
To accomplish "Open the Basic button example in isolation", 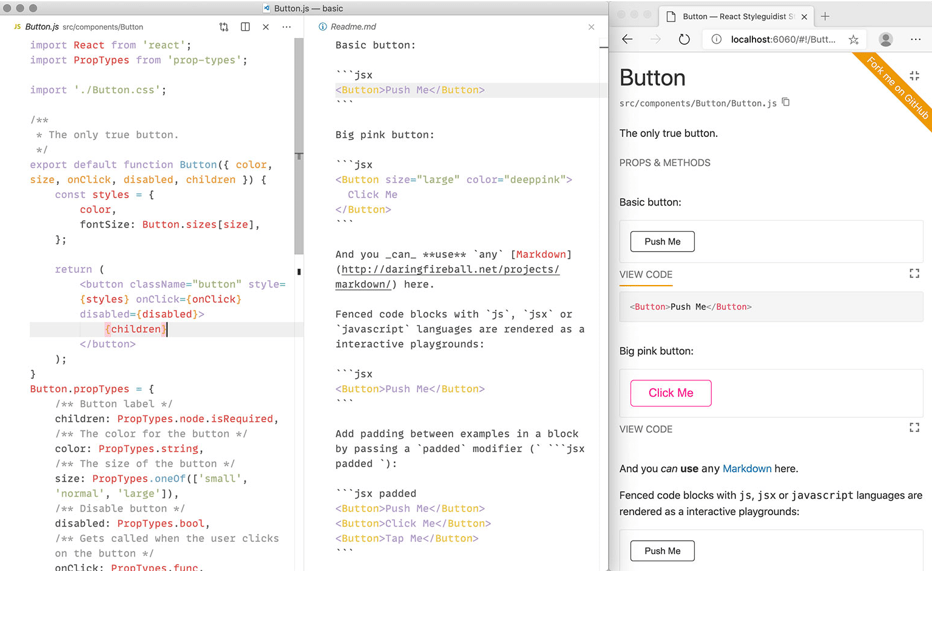I will pos(914,273).
